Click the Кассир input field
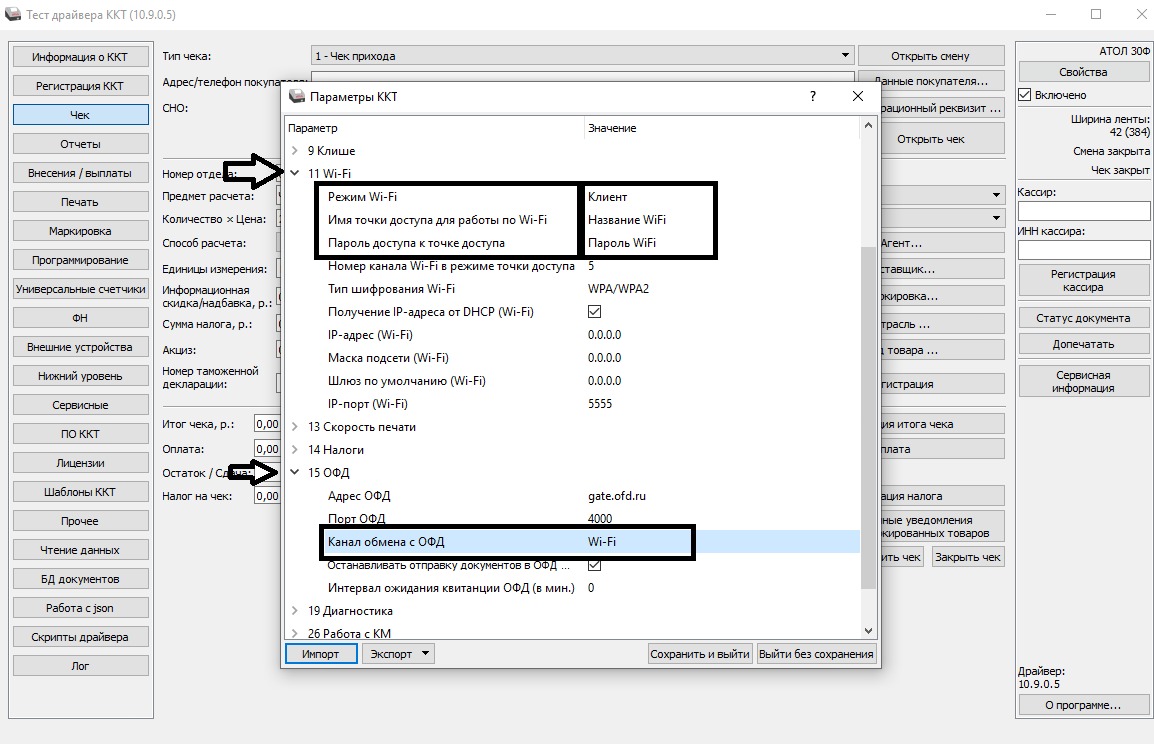This screenshot has width=1154, height=744. pyautogui.click(x=1083, y=211)
